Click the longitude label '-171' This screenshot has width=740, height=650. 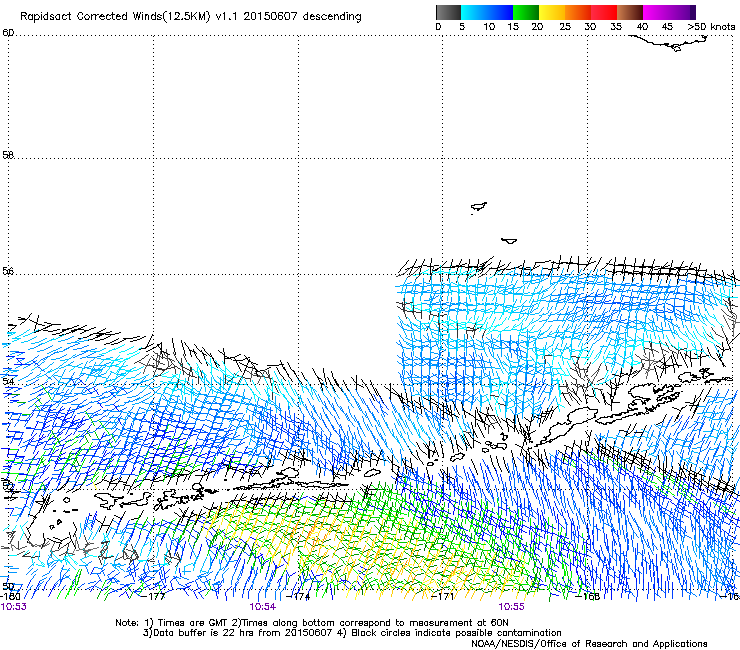pos(443,597)
